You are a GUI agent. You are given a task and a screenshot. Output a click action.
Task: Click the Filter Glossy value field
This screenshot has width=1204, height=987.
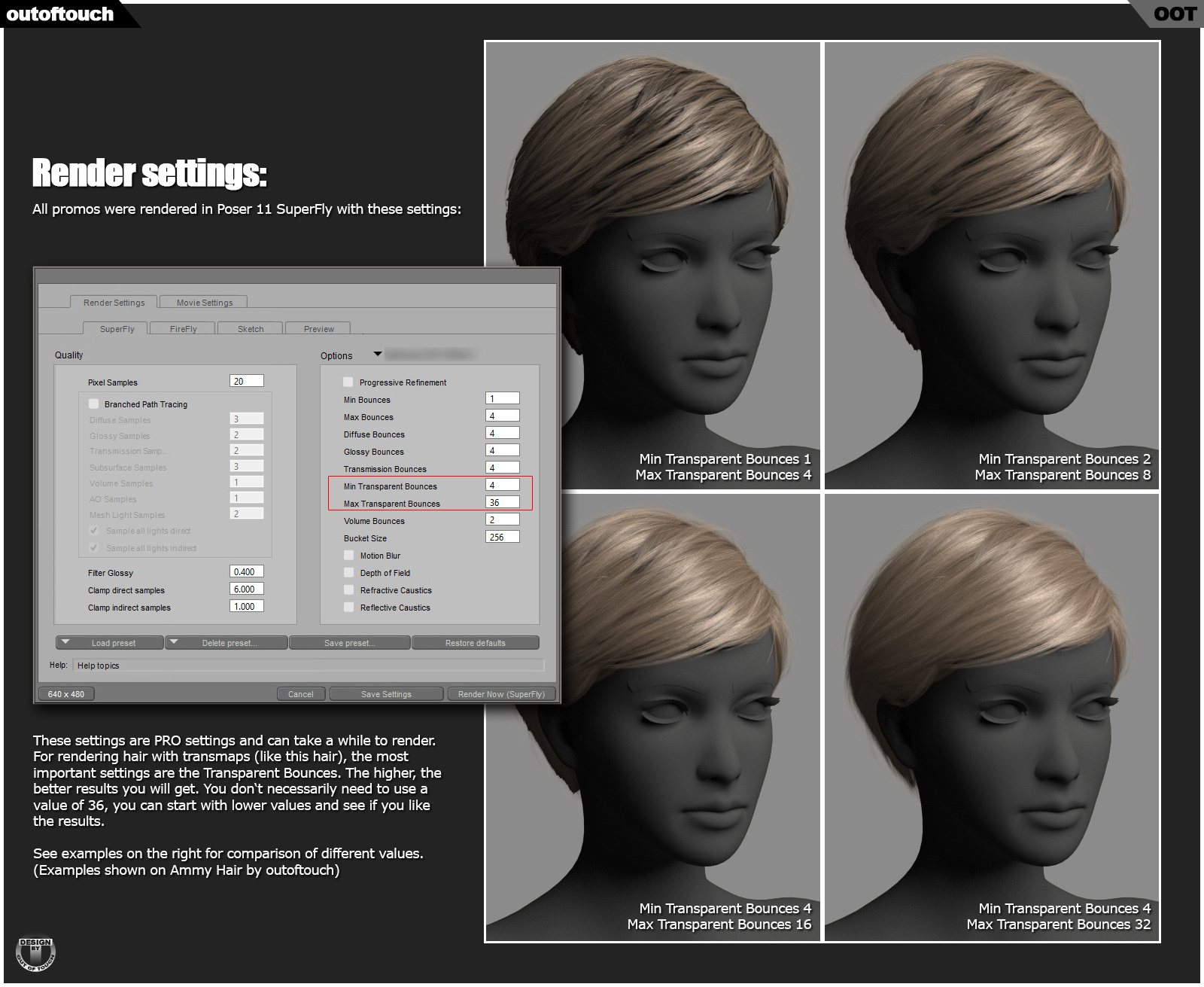coord(247,571)
